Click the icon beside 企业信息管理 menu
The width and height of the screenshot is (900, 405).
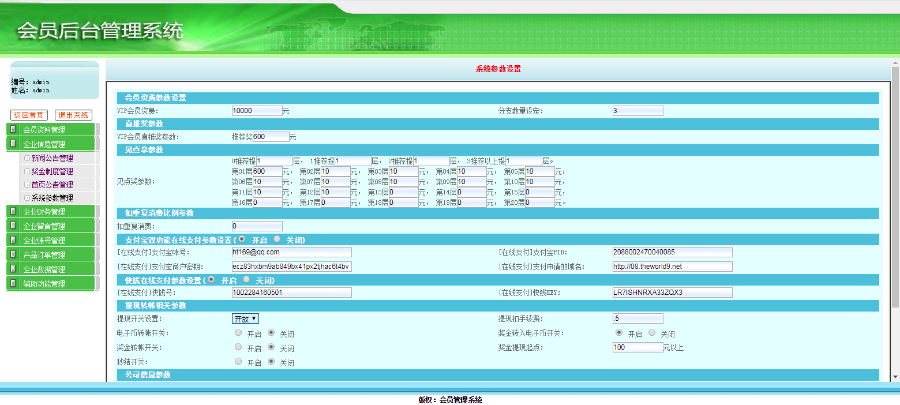click(x=12, y=144)
